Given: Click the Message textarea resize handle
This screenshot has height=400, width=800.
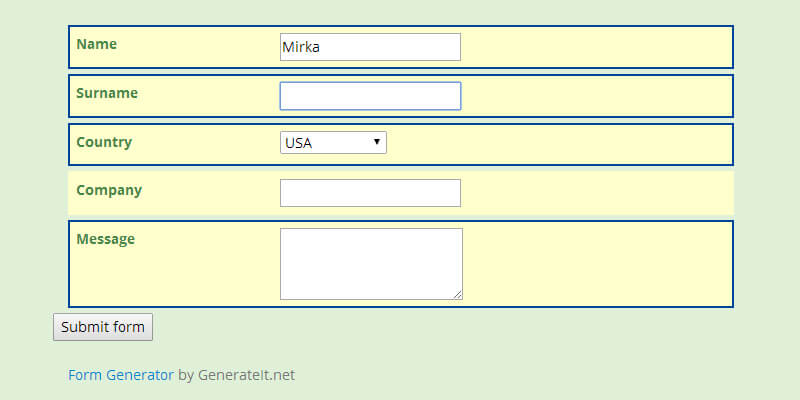Looking at the screenshot, I should [458, 295].
